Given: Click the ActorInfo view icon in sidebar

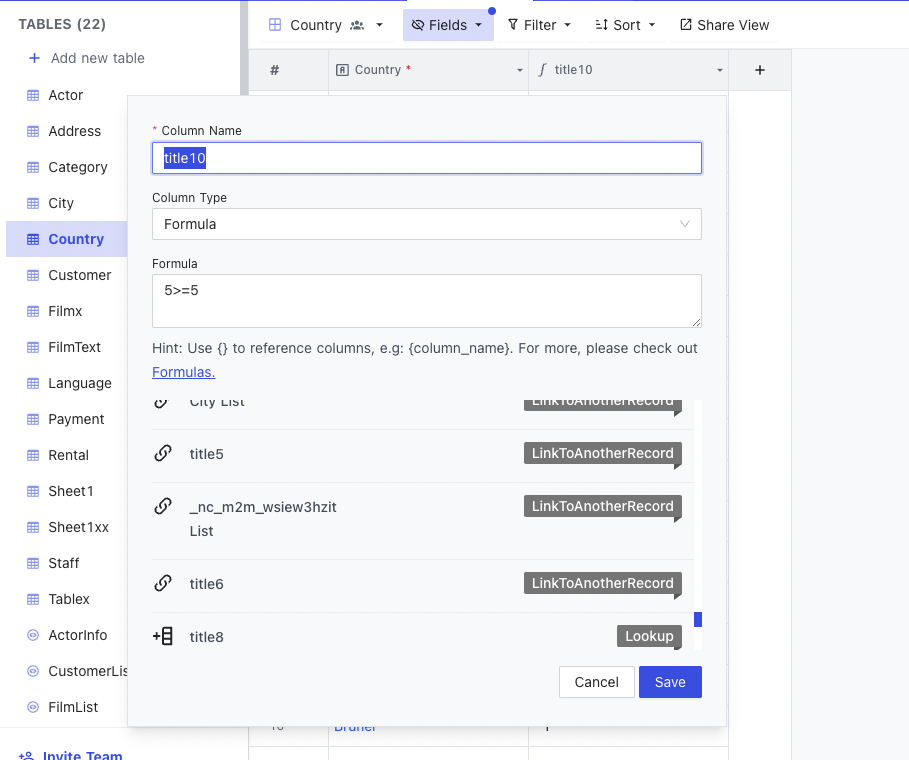Looking at the screenshot, I should [x=31, y=635].
